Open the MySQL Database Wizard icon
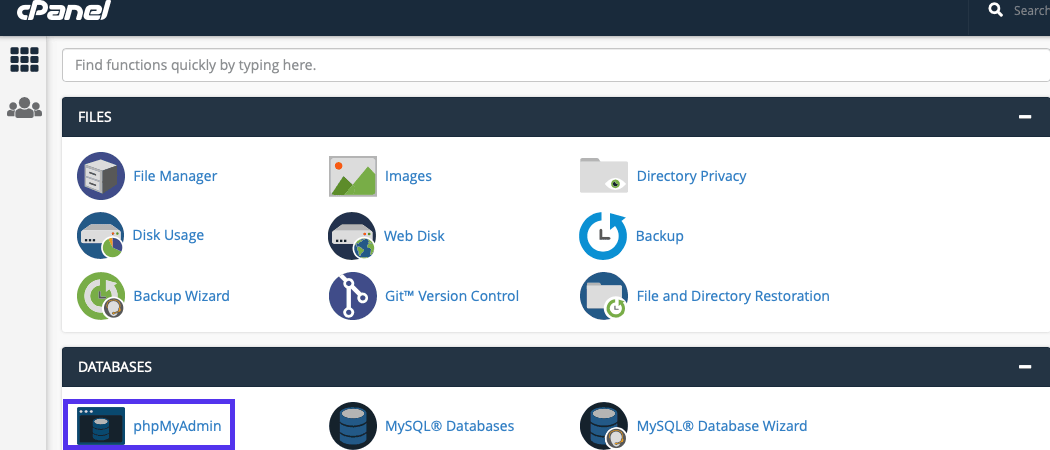 [604, 426]
